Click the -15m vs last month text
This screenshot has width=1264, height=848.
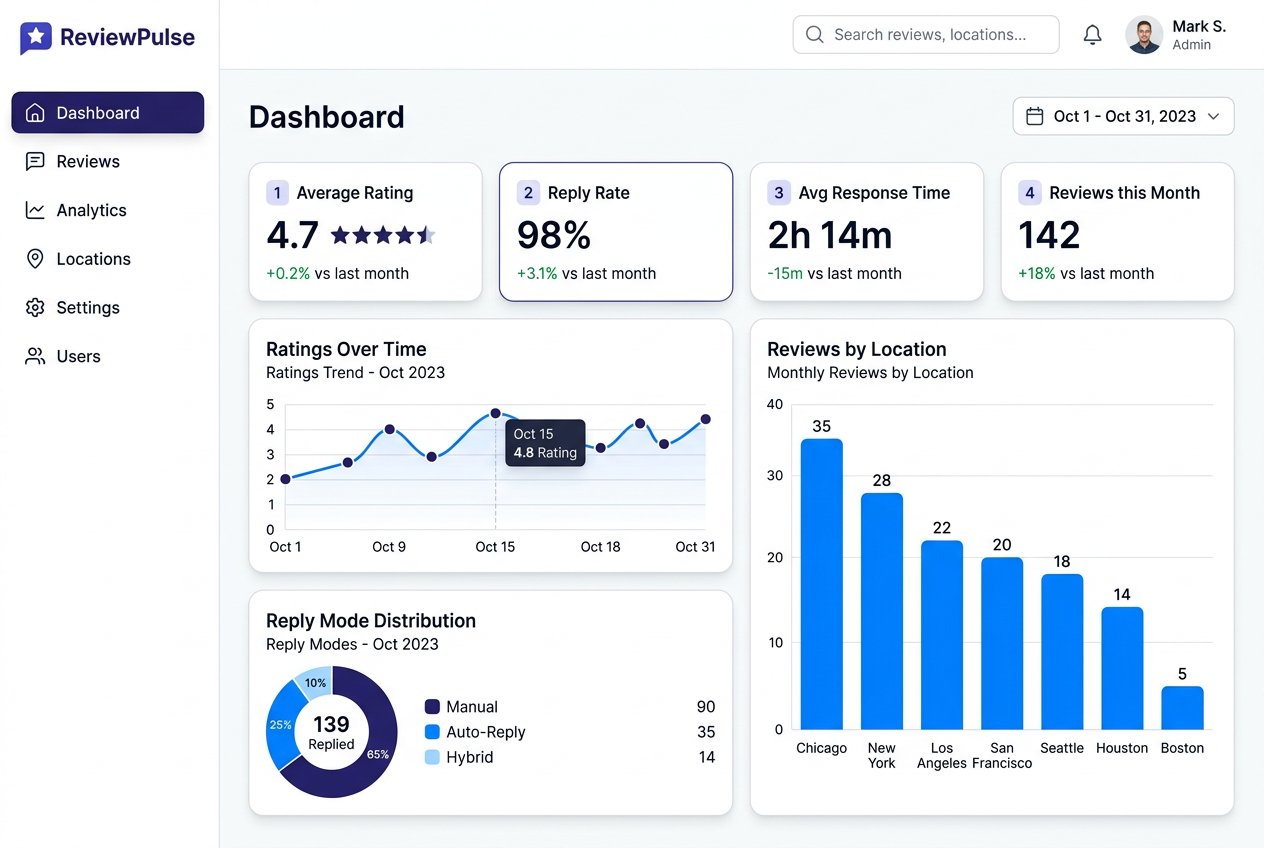tap(835, 273)
